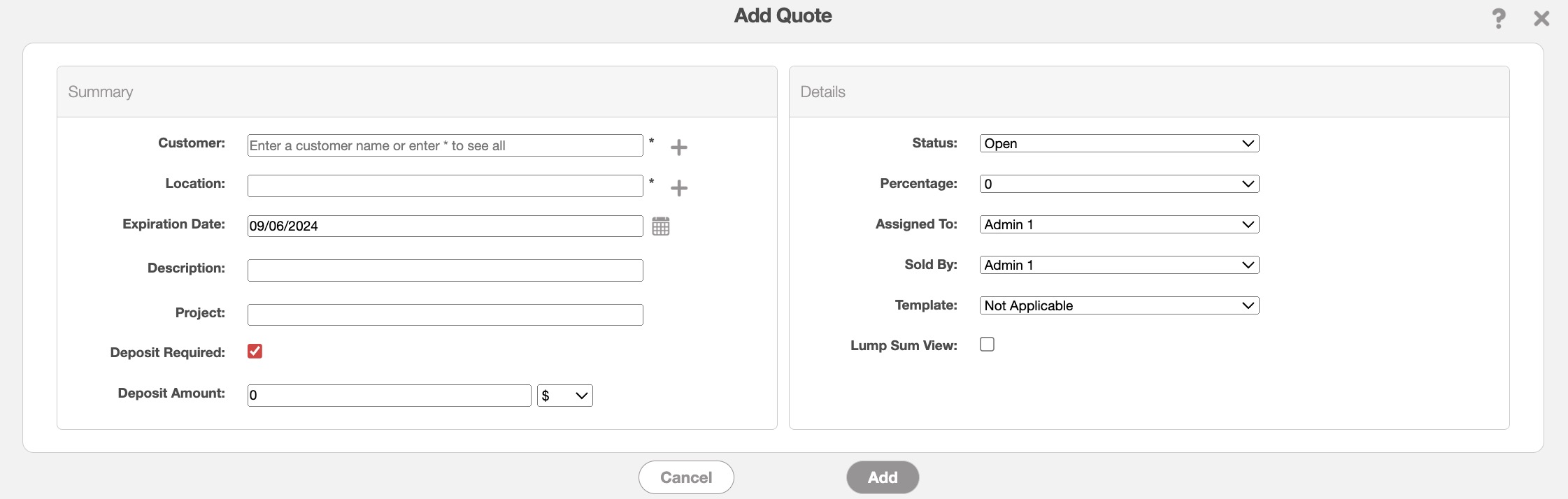Screen dimensions: 1568x499
Task: Choose a seller in Sold By dropdown
Action: (1118, 265)
